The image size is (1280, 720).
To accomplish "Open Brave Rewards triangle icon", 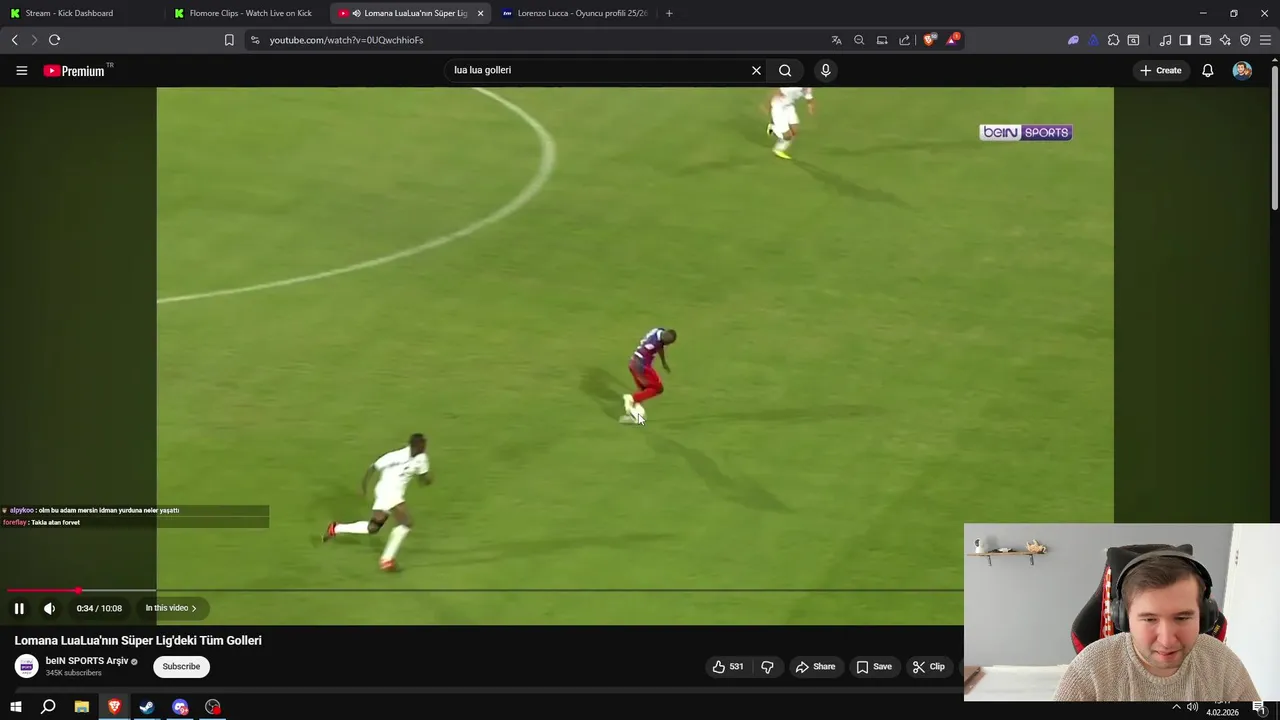I will point(952,40).
